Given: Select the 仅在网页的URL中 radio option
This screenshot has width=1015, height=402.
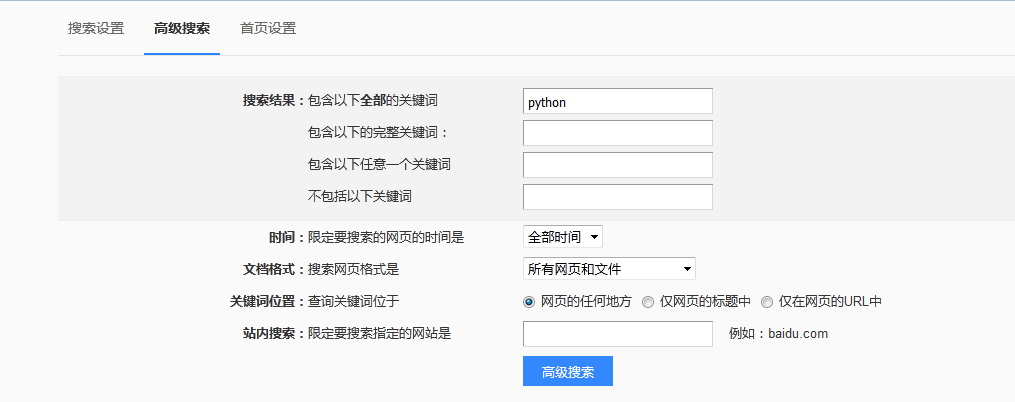Looking at the screenshot, I should [767, 301].
